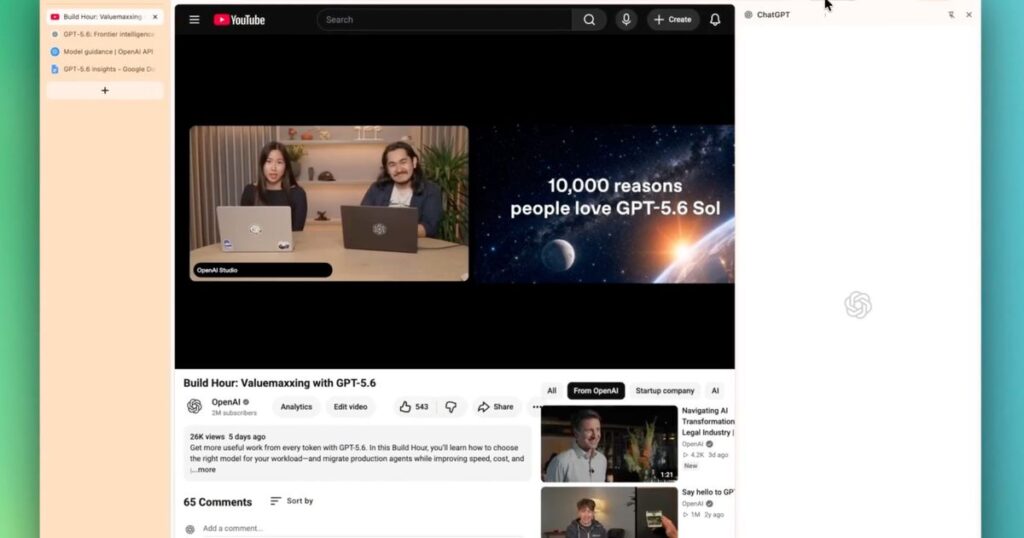
Task: Select the Startup company filter chip
Action: (x=665, y=390)
